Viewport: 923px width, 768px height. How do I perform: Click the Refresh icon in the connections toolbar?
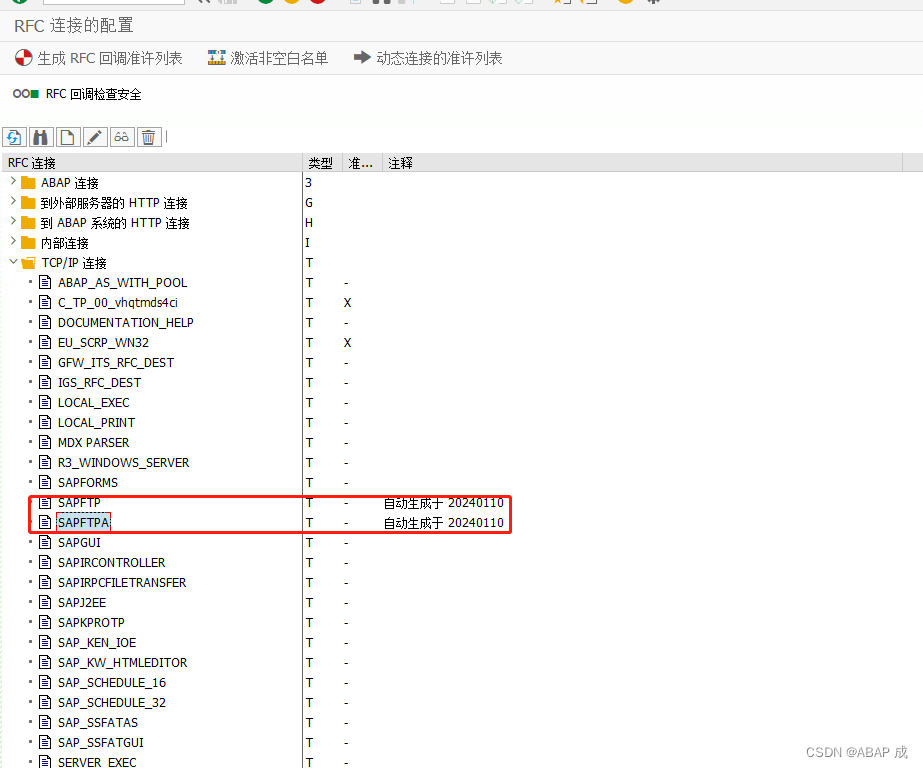click(14, 136)
